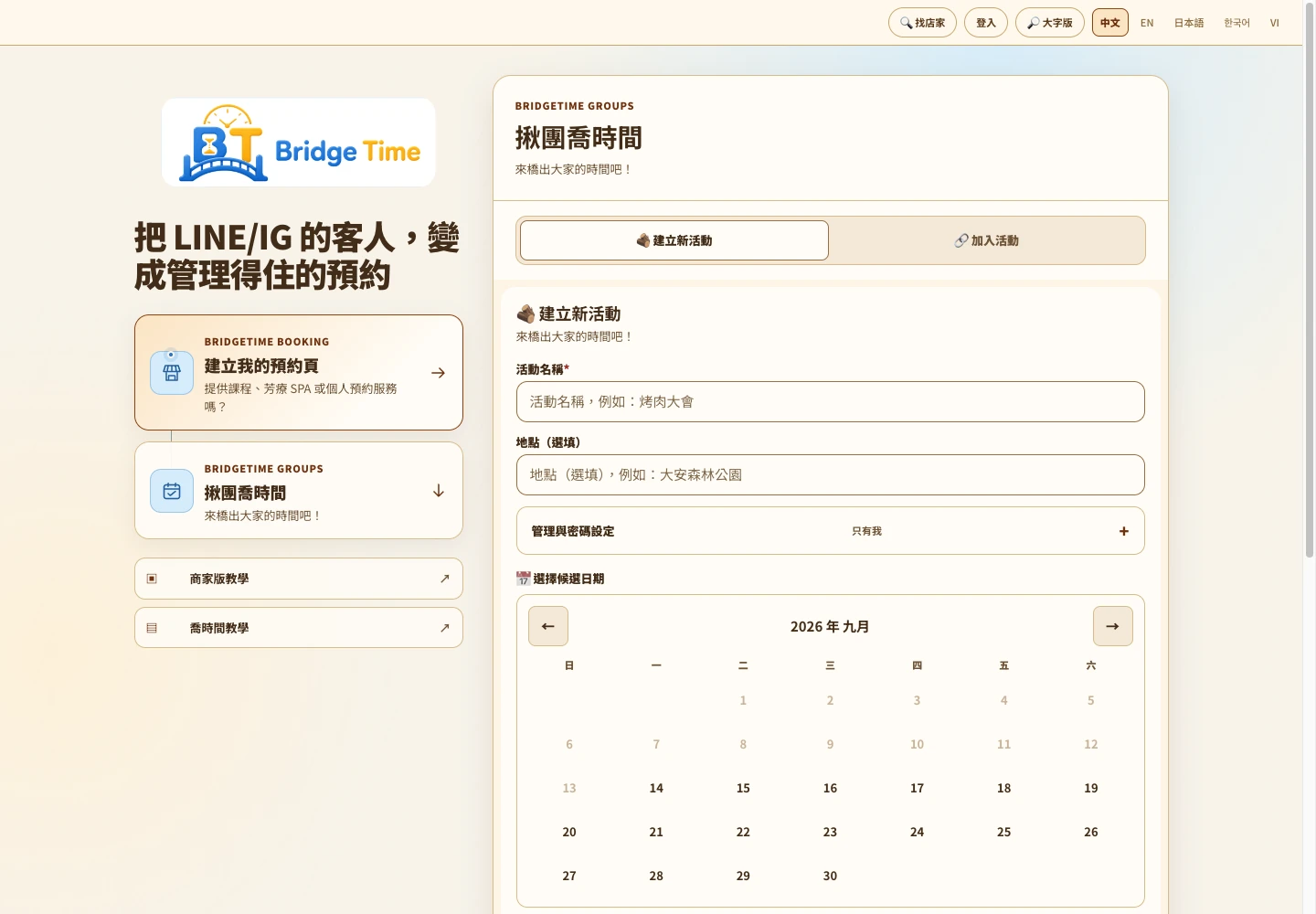Select September 25 on calendar

(1003, 832)
